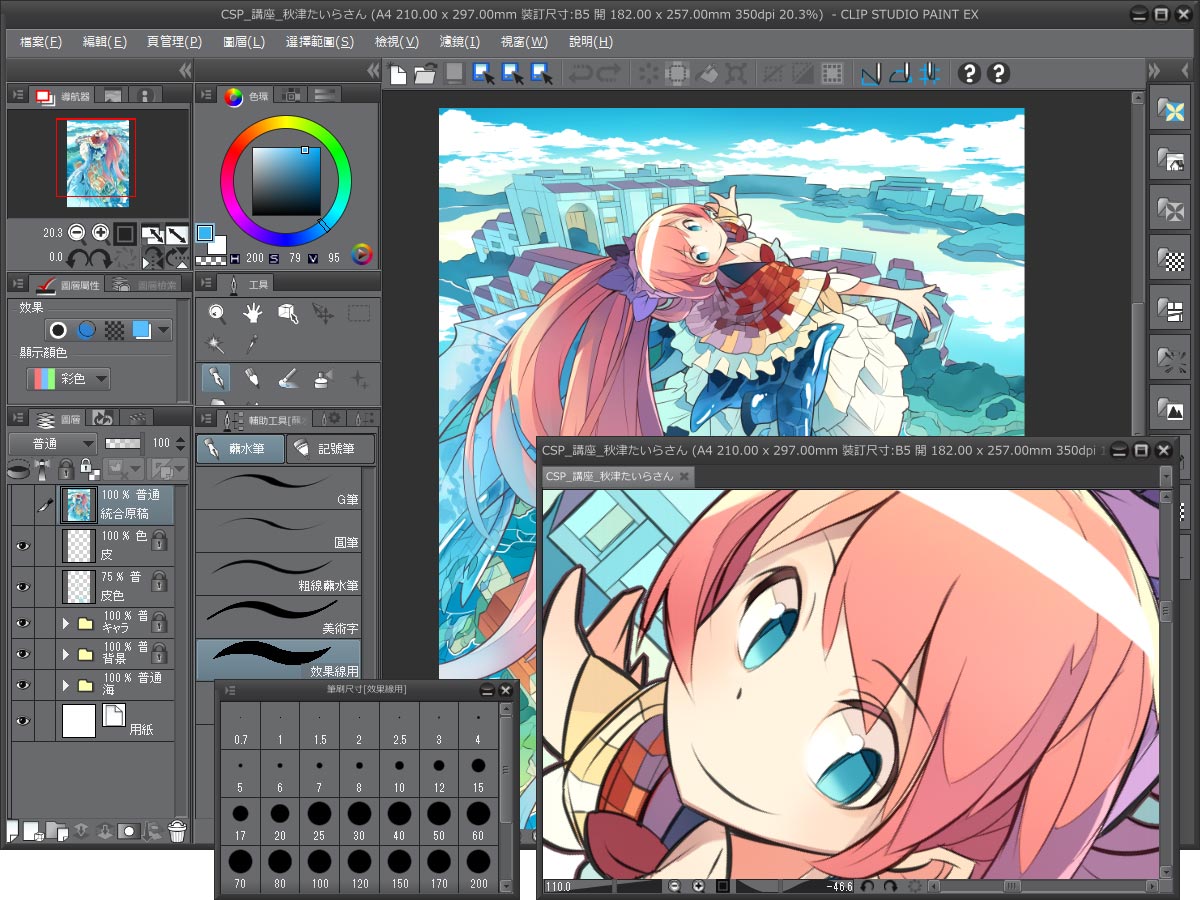
Task: Toggle the lock on the 皮 layer
Action: pyautogui.click(x=159, y=544)
